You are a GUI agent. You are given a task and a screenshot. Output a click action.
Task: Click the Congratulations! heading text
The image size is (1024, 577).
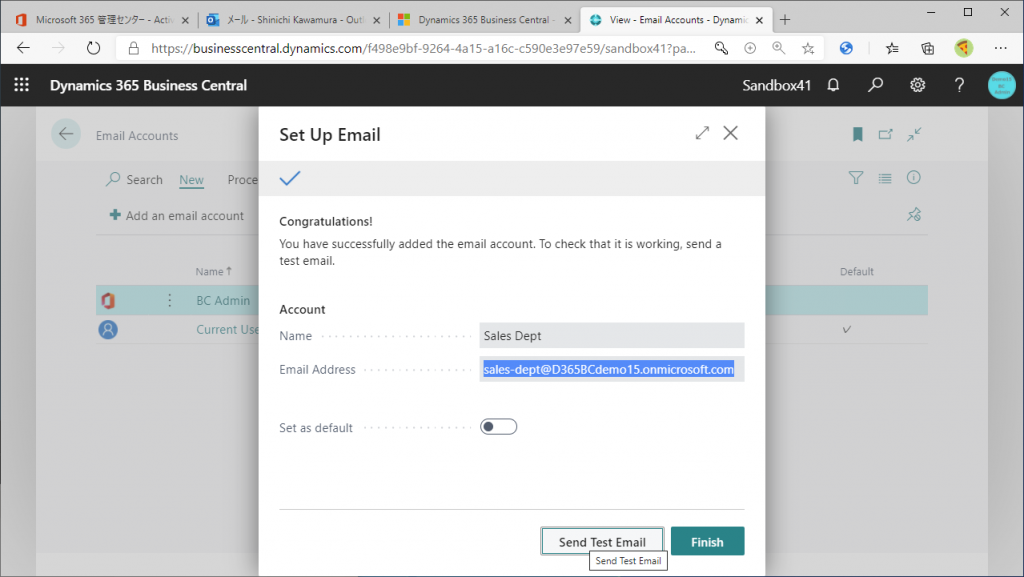point(326,221)
